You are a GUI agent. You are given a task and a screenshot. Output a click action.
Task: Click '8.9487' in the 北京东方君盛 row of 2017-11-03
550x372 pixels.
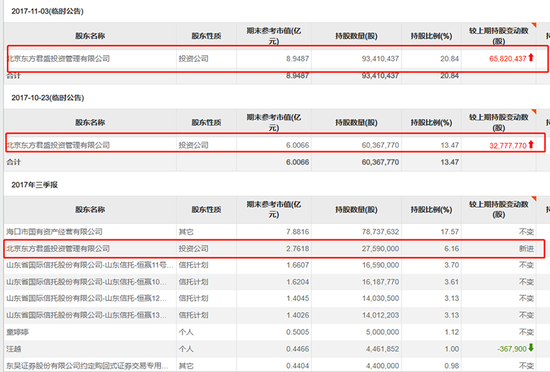point(297,59)
